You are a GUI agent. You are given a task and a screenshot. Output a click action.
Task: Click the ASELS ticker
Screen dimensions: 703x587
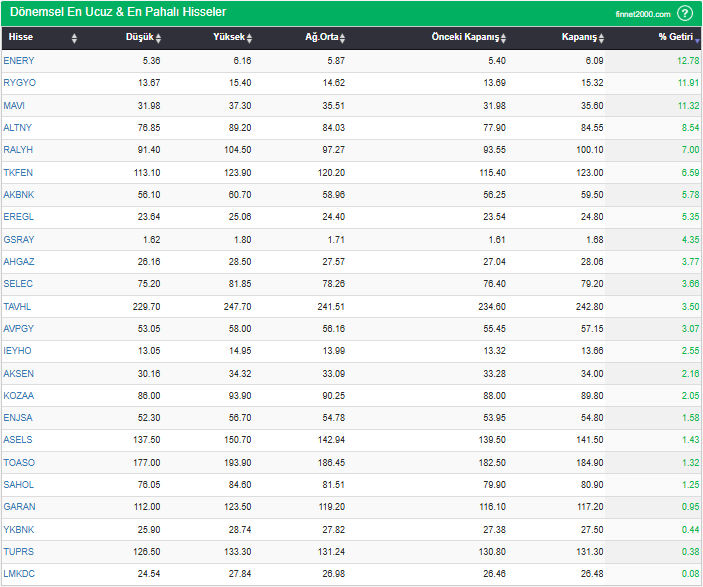(x=18, y=441)
